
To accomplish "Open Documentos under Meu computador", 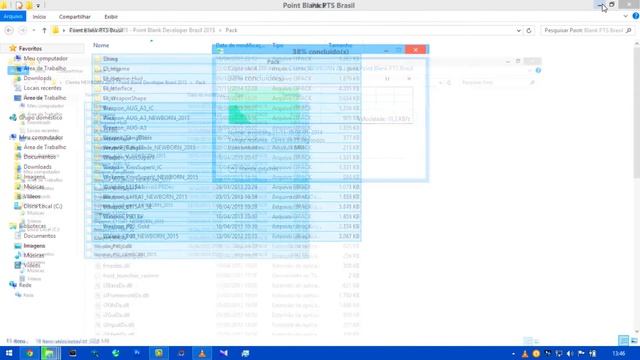I will coord(39,157).
